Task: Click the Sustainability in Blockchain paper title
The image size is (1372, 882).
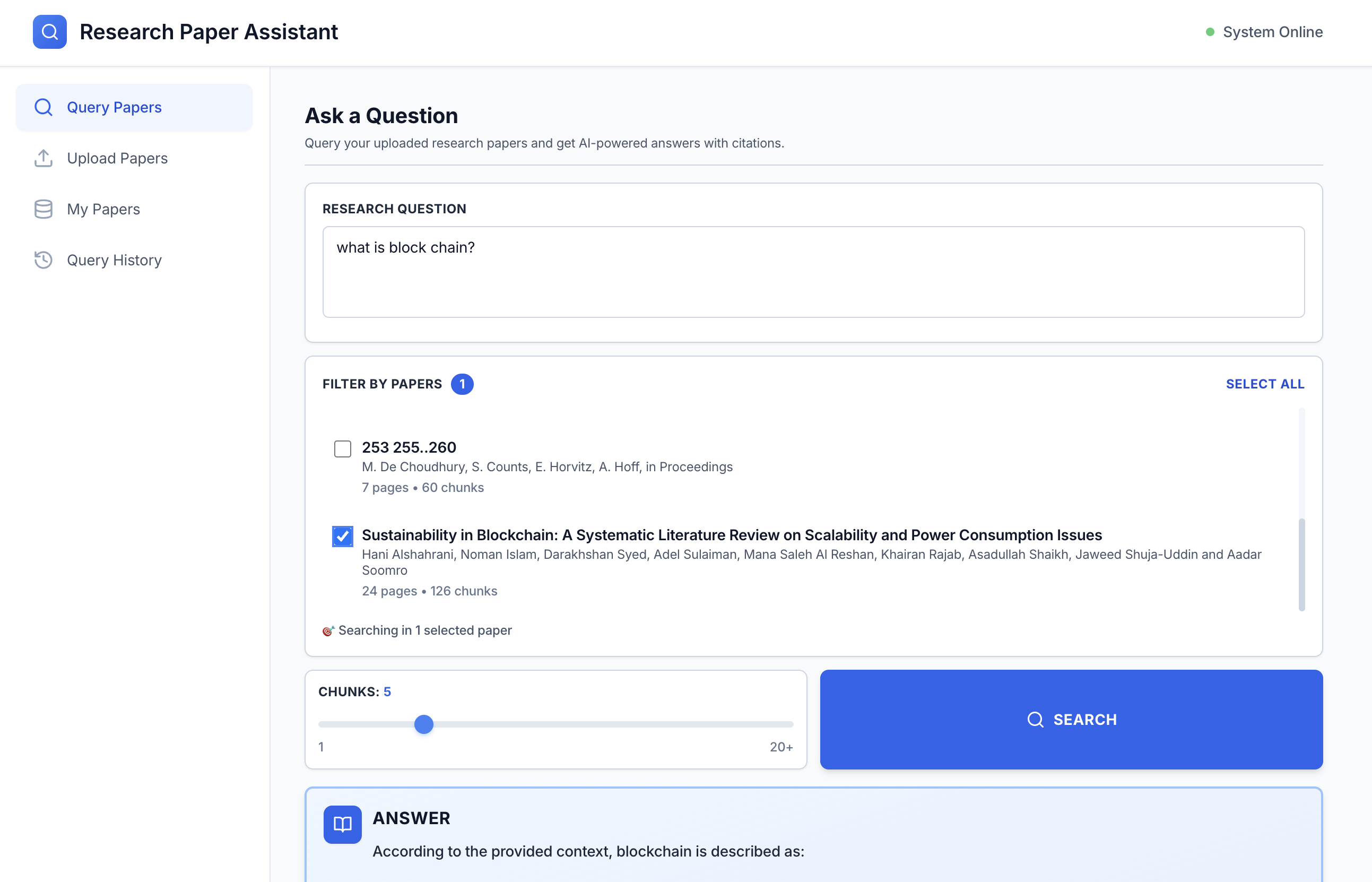Action: (x=731, y=535)
